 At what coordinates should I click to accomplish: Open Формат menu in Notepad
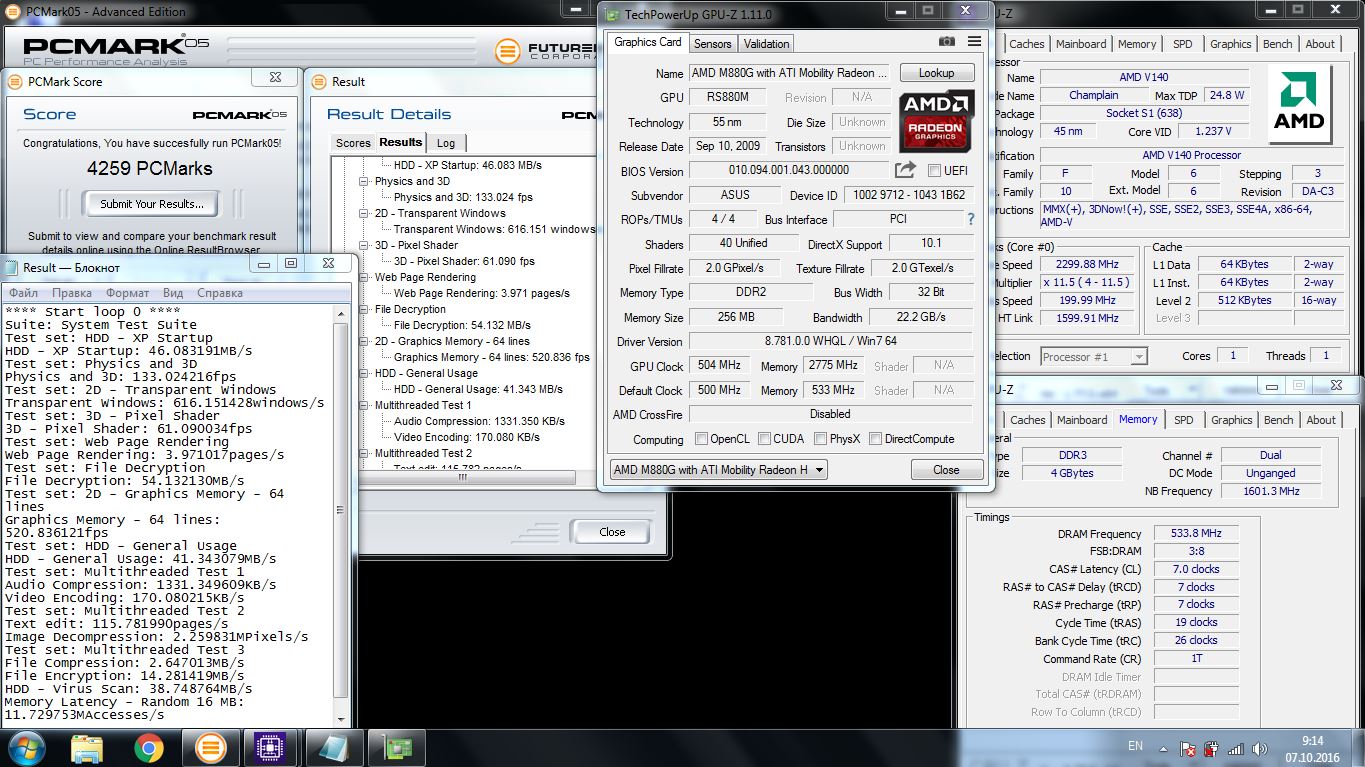click(x=127, y=293)
